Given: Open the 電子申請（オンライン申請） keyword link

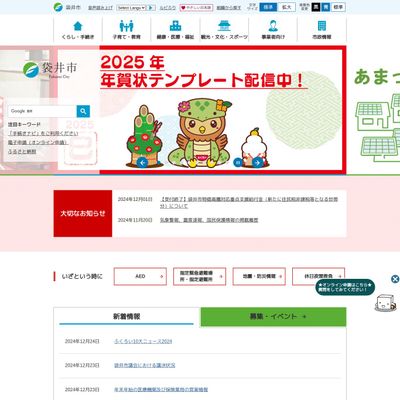Looking at the screenshot, I should click(38, 142).
